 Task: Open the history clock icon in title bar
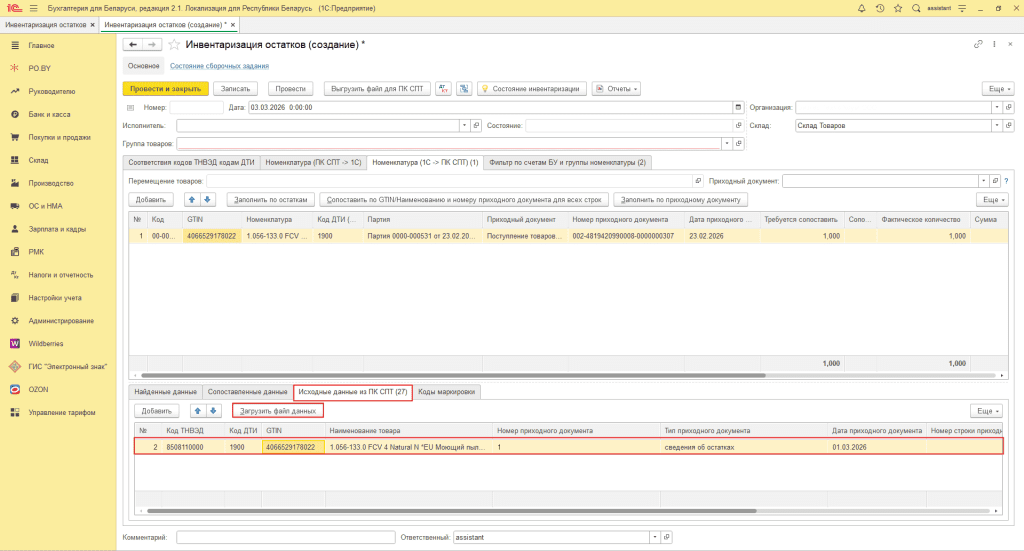(881, 8)
